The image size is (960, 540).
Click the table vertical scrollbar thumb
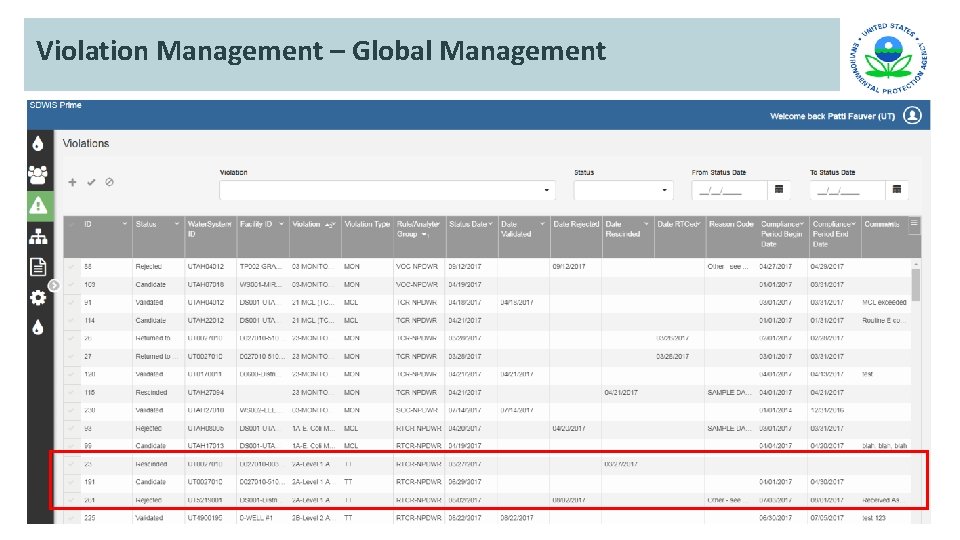tap(916, 285)
